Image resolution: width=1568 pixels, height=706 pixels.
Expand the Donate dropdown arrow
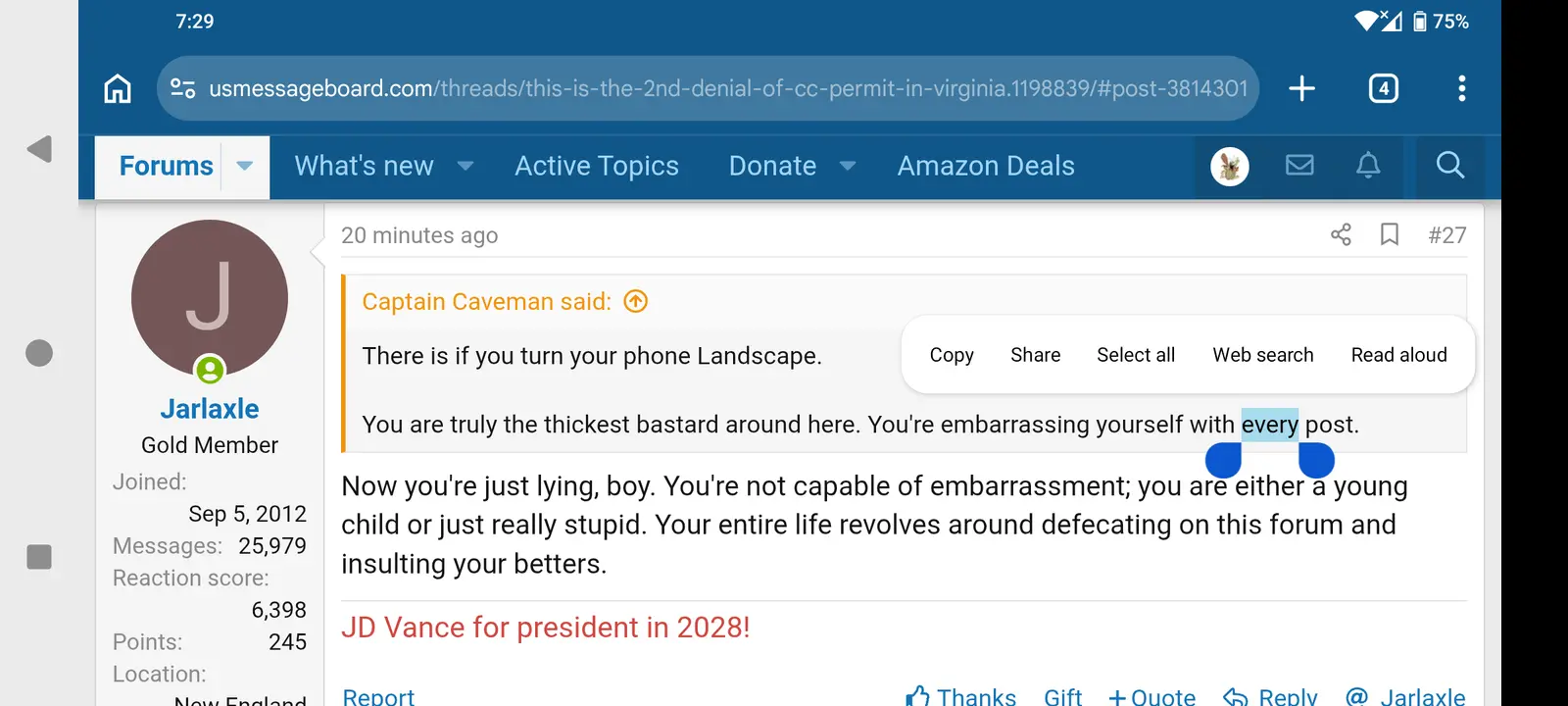pos(848,166)
